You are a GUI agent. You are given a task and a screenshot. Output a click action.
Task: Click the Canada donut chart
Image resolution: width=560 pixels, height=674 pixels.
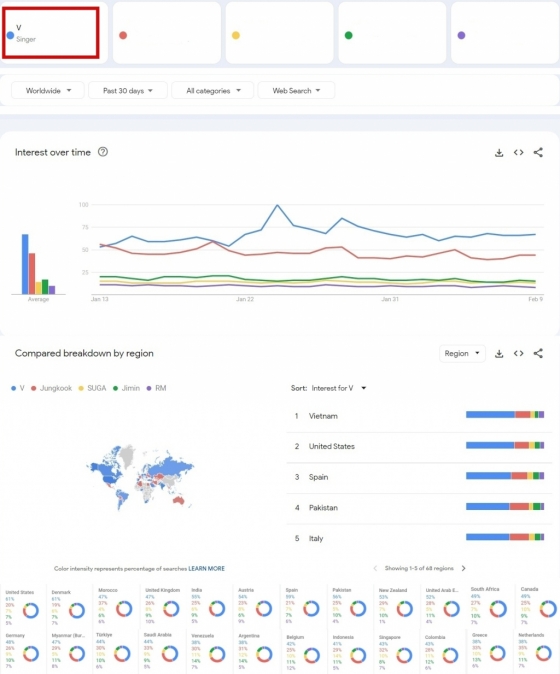click(548, 609)
